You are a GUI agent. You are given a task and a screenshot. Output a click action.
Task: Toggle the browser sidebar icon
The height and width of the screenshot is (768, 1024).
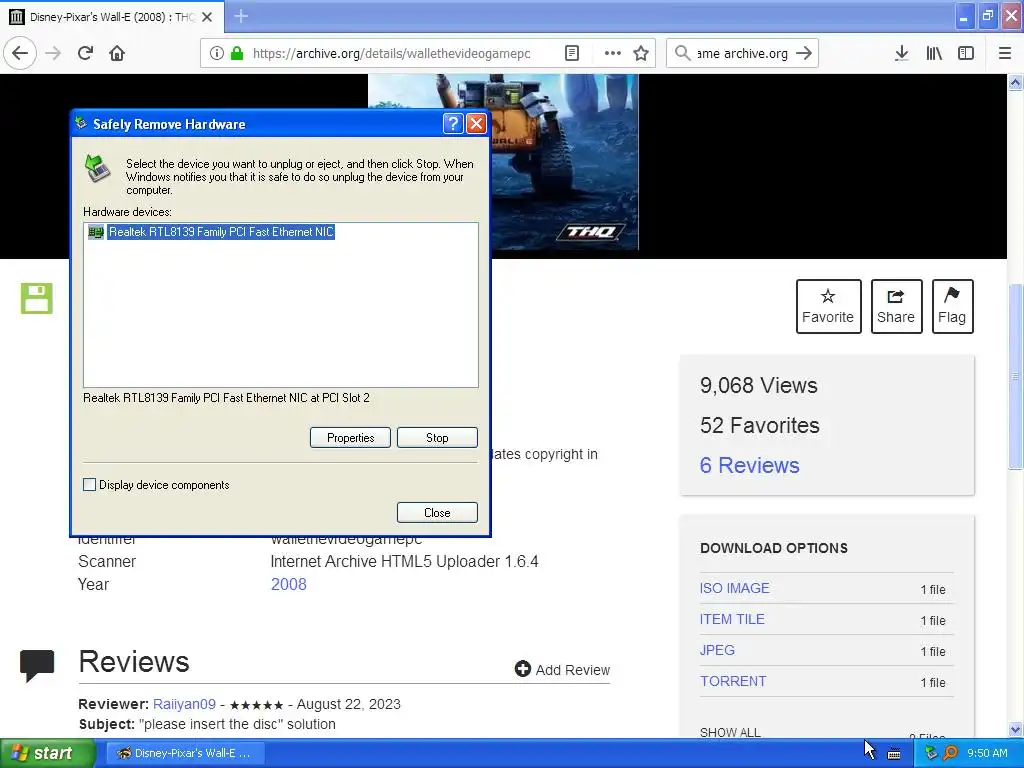coord(966,53)
